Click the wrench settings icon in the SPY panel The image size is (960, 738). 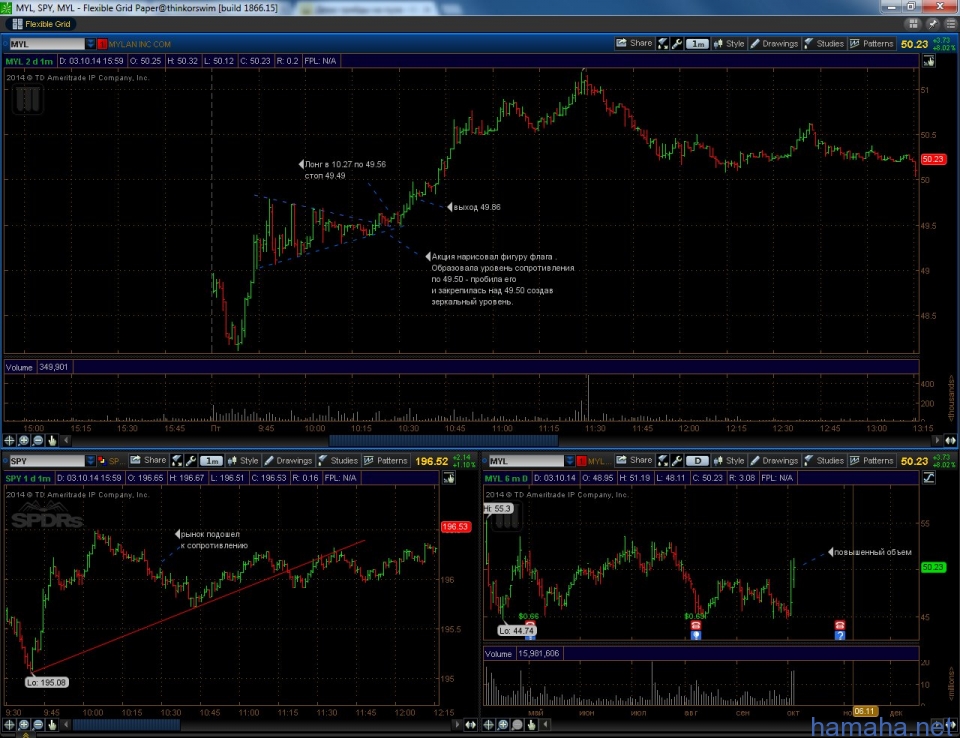[x=191, y=461]
